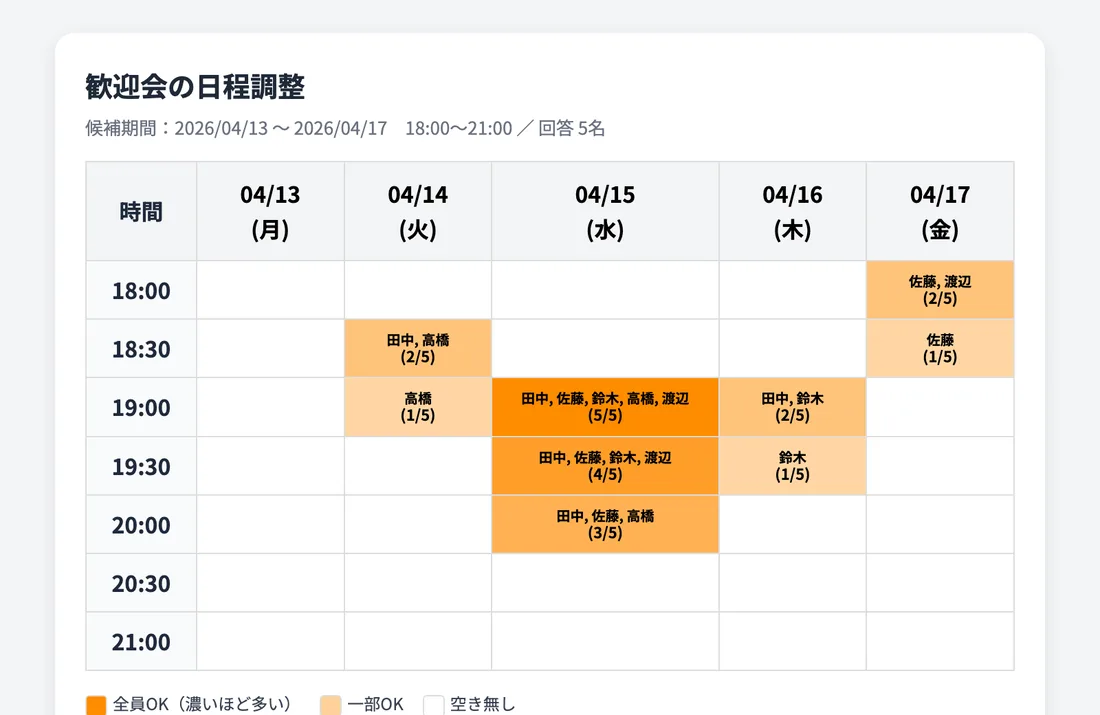This screenshot has width=1100, height=715.
Task: Select the 04/17 18:30 cell with 佐藤 (1/5)
Action: [940, 349]
